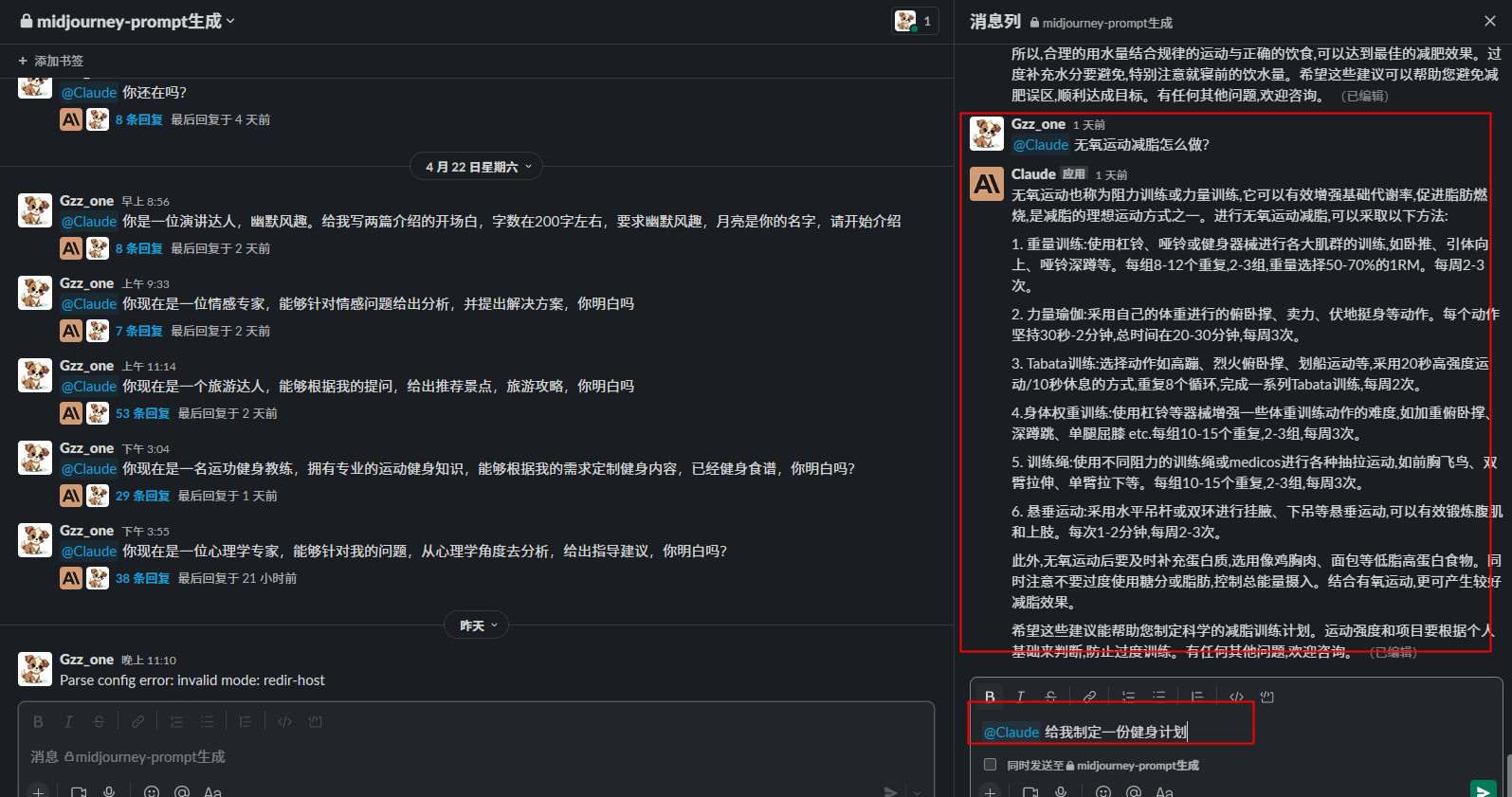Add ordered list in main channel composer
This screenshot has width=1512, height=797.
click(176, 721)
